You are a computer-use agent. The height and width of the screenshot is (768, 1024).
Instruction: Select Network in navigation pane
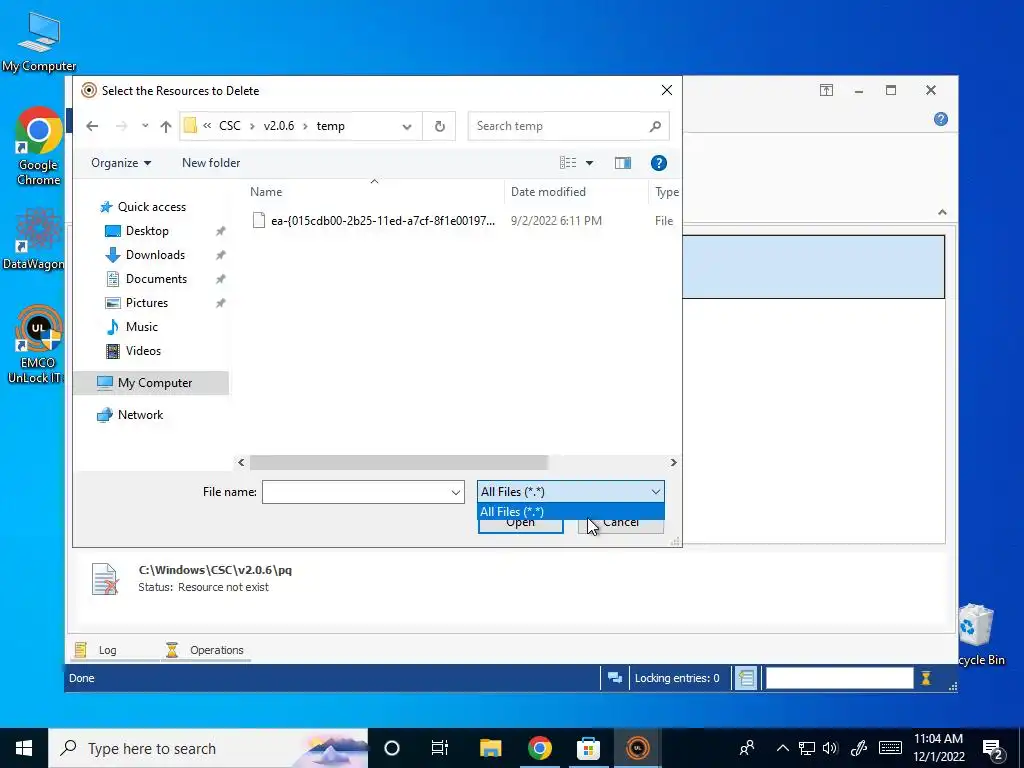140,415
